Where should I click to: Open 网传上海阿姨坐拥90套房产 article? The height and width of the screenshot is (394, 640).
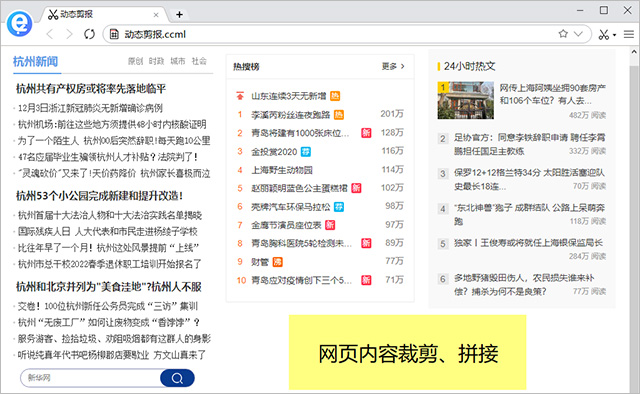[x=553, y=94]
